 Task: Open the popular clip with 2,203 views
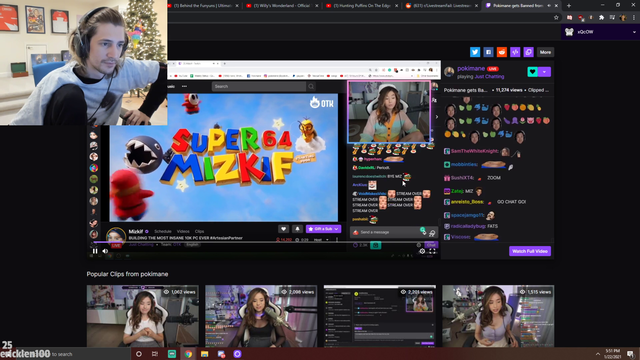(x=380, y=316)
